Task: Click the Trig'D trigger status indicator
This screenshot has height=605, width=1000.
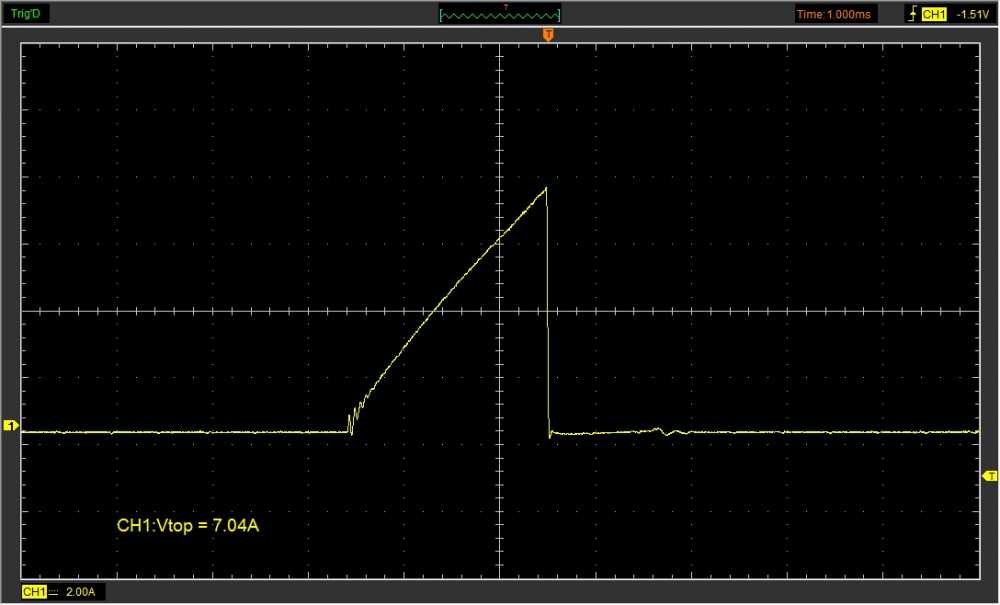Action: tap(24, 14)
